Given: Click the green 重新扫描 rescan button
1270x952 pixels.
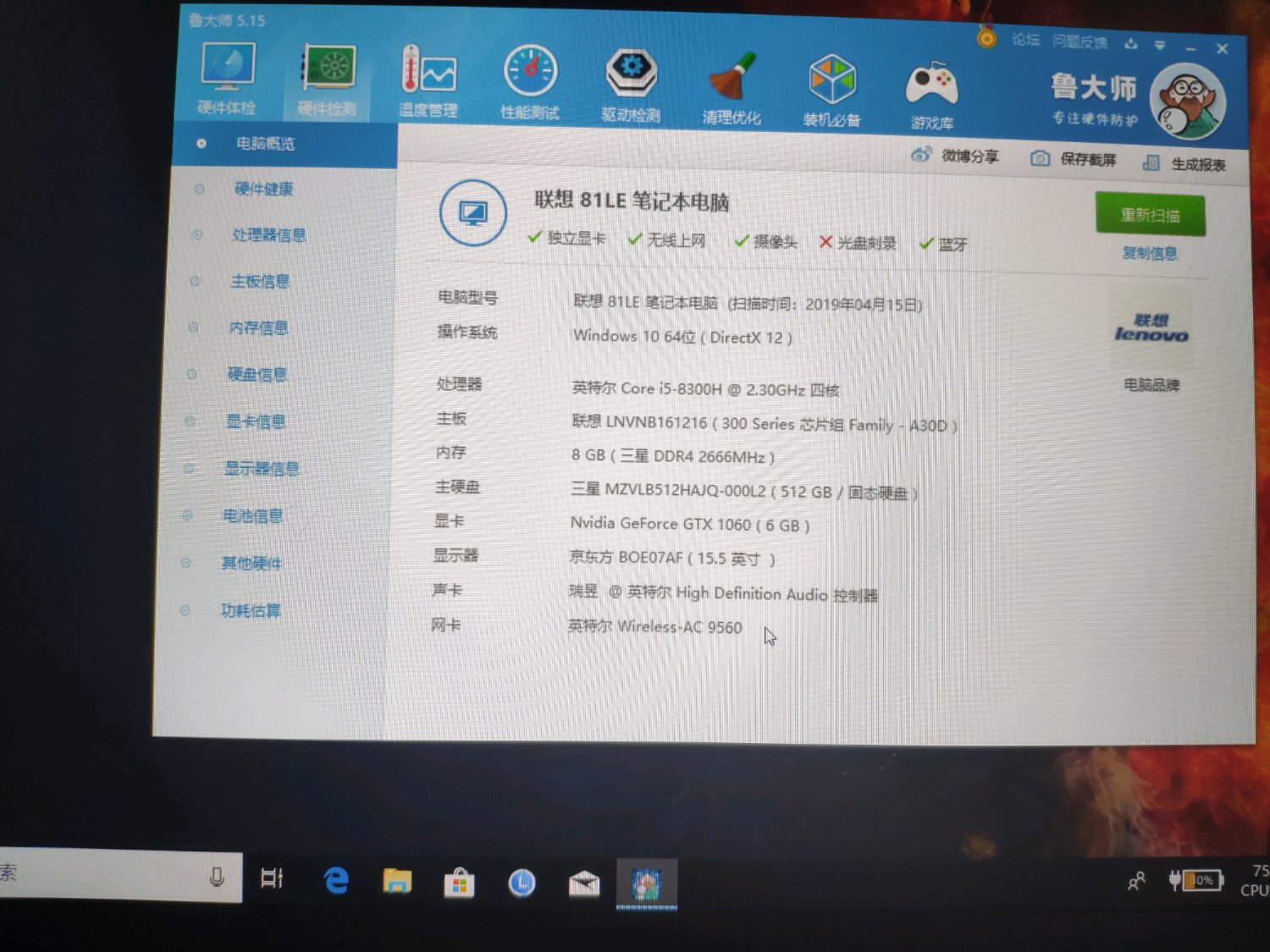Looking at the screenshot, I should [x=1150, y=214].
